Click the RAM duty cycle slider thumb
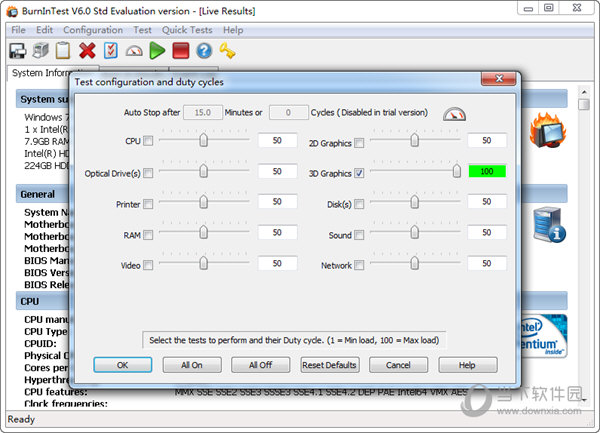 [204, 232]
